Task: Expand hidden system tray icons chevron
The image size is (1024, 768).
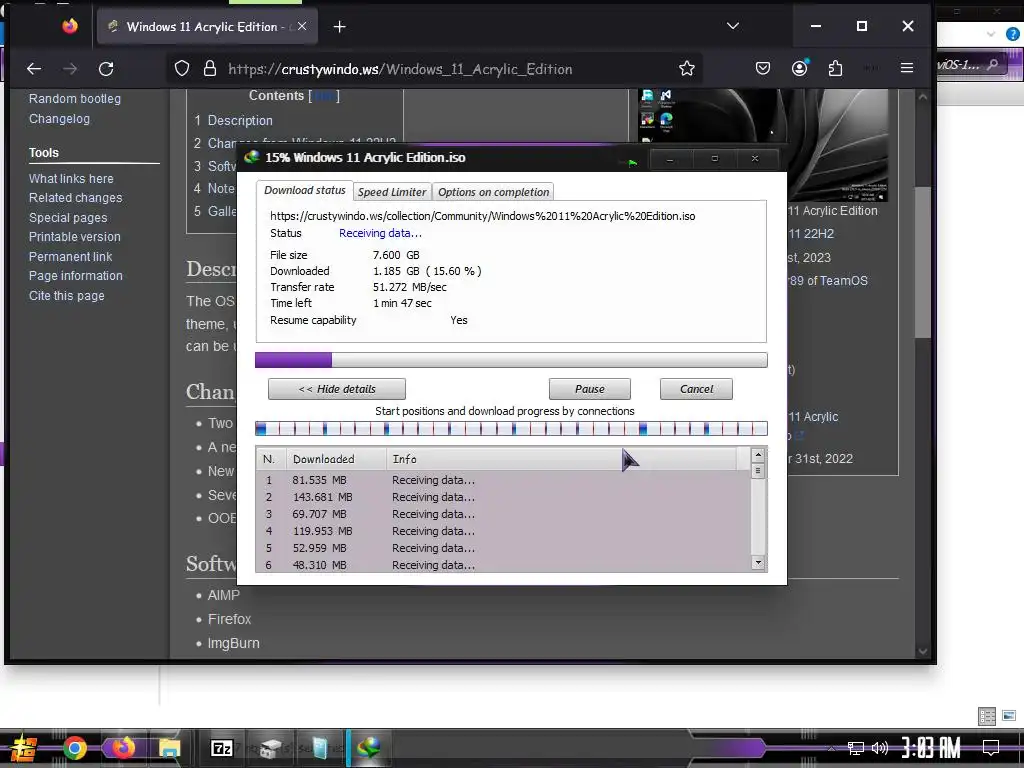Action: (x=831, y=748)
